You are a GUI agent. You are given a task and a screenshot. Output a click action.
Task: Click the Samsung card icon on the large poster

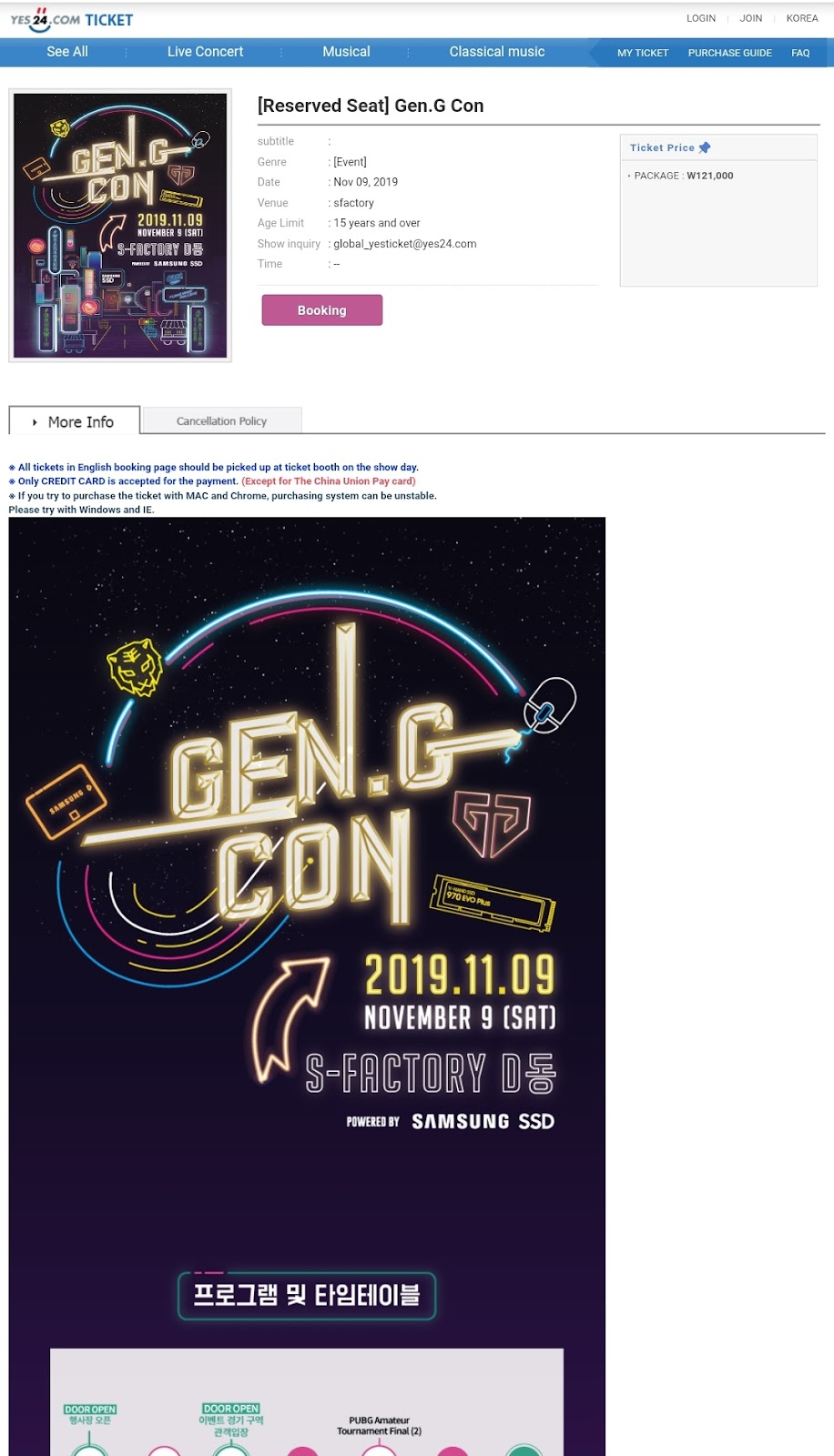click(66, 802)
